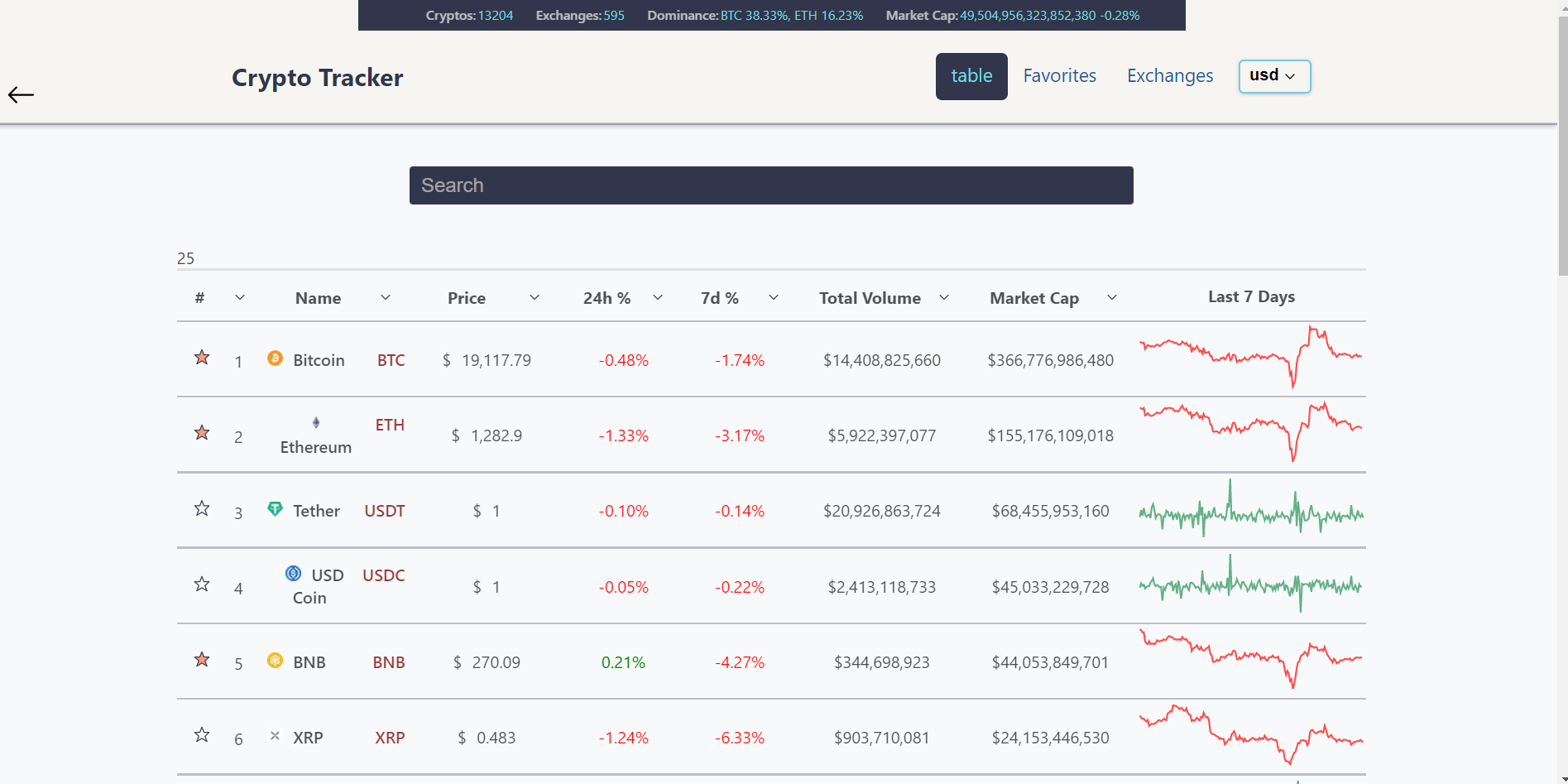Click the Ethereum logo icon

pos(316,422)
